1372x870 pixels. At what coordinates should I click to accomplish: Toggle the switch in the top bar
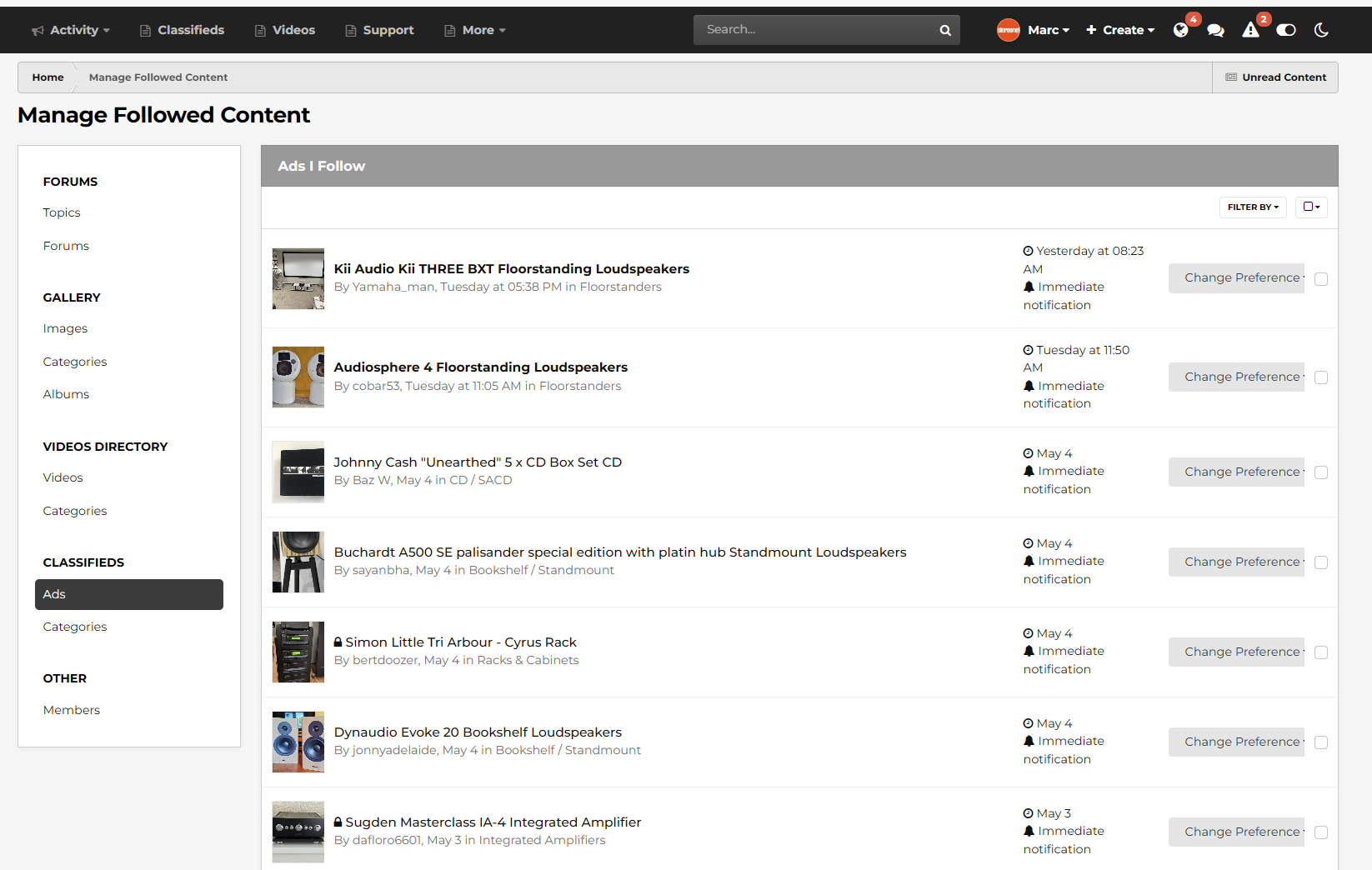point(1286,30)
